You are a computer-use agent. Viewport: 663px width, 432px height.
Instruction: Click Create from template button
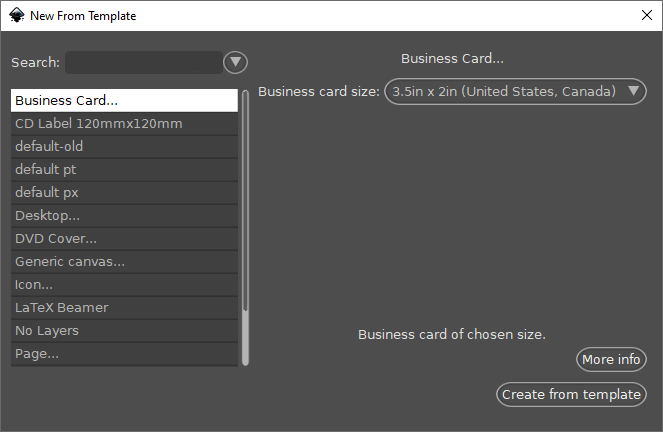click(x=571, y=395)
